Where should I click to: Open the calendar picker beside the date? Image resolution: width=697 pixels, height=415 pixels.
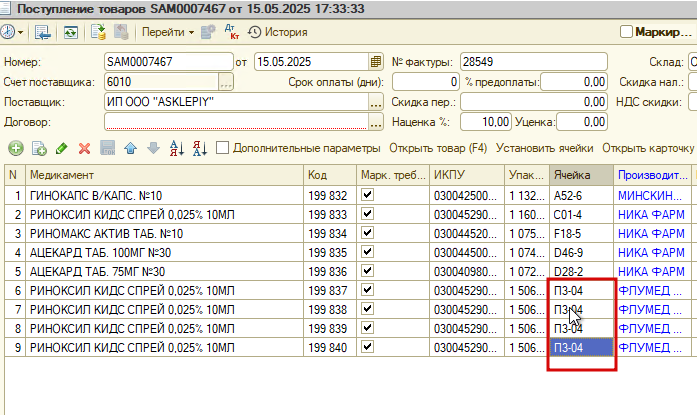pos(376,62)
